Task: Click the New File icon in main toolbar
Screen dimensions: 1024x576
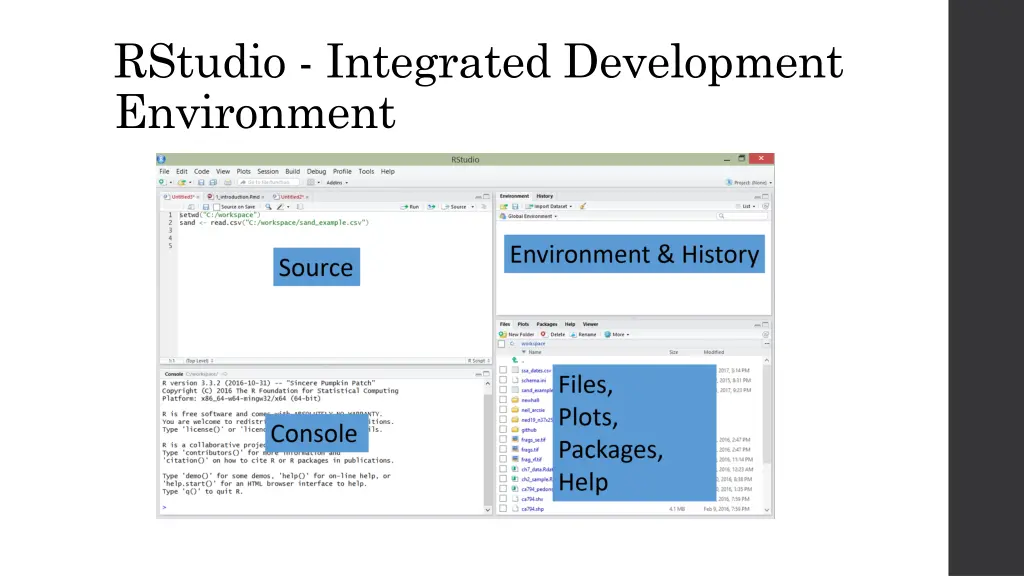Action: click(161, 182)
